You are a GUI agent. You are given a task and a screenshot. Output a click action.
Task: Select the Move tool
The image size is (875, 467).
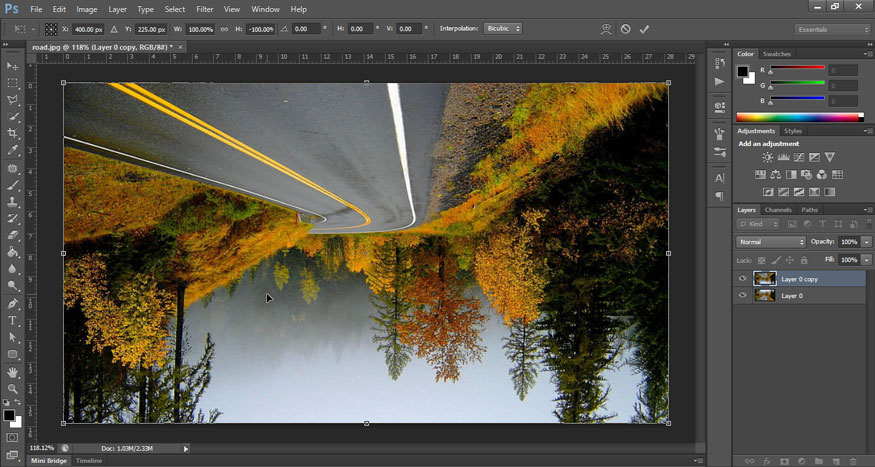[x=13, y=66]
